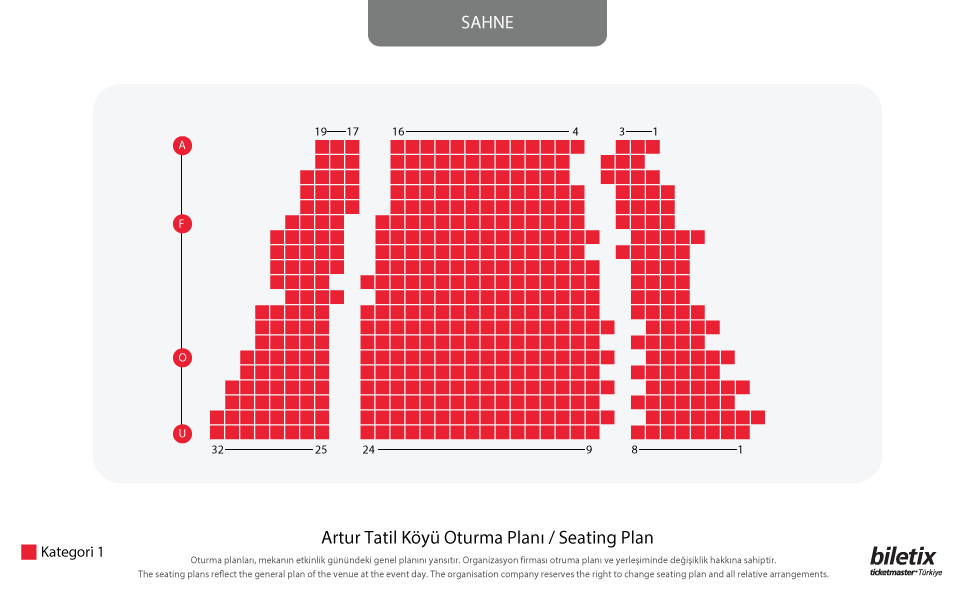Click the Kategori 1 legend label
The height and width of the screenshot is (600, 975).
click(72, 552)
